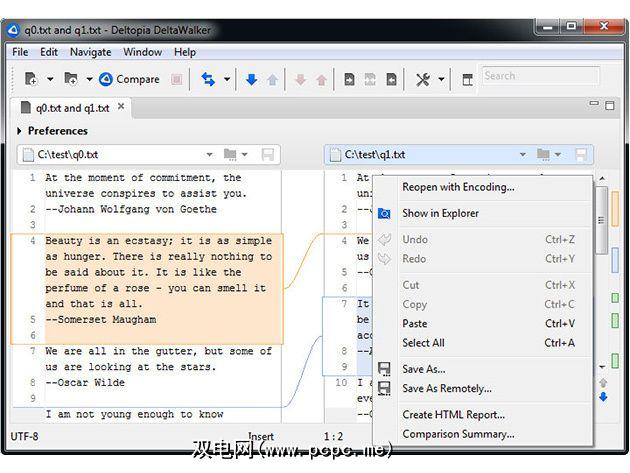Screen dimensions: 630x473
Task: Choose Save As Remotely... menu entry
Action: [483, 388]
